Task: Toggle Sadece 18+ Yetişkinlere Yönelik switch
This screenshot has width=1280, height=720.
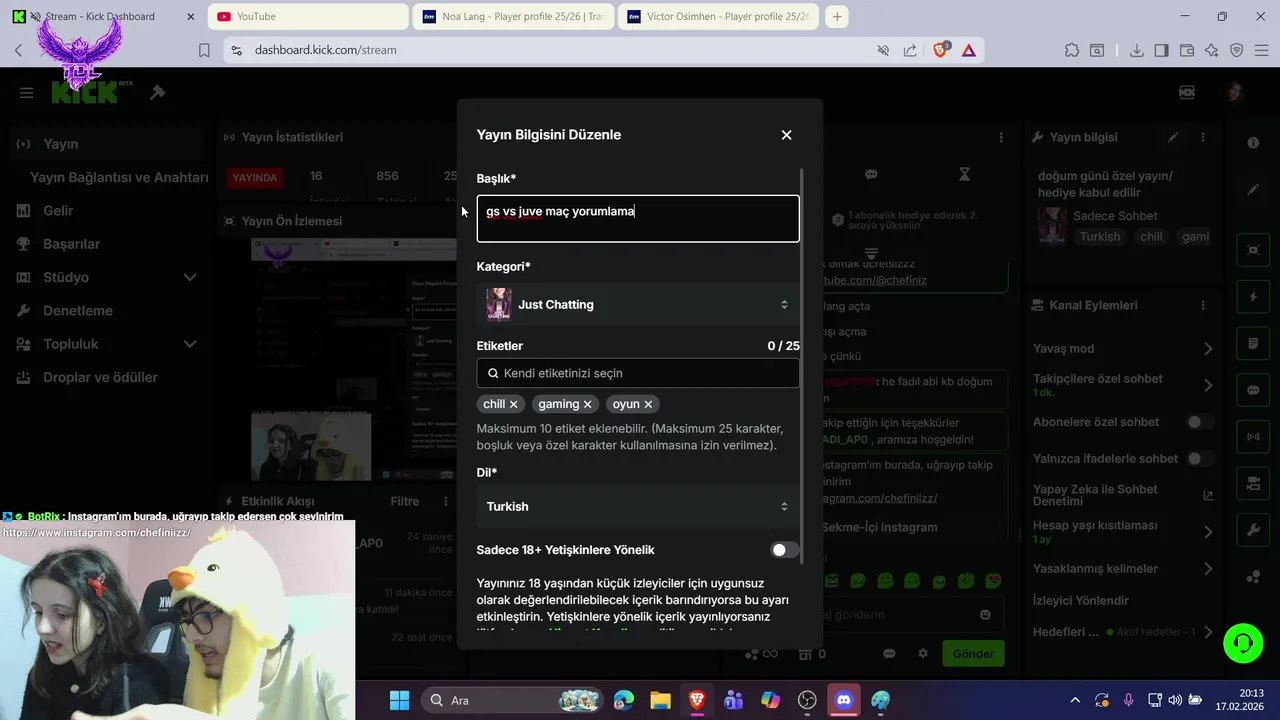Action: tap(785, 550)
